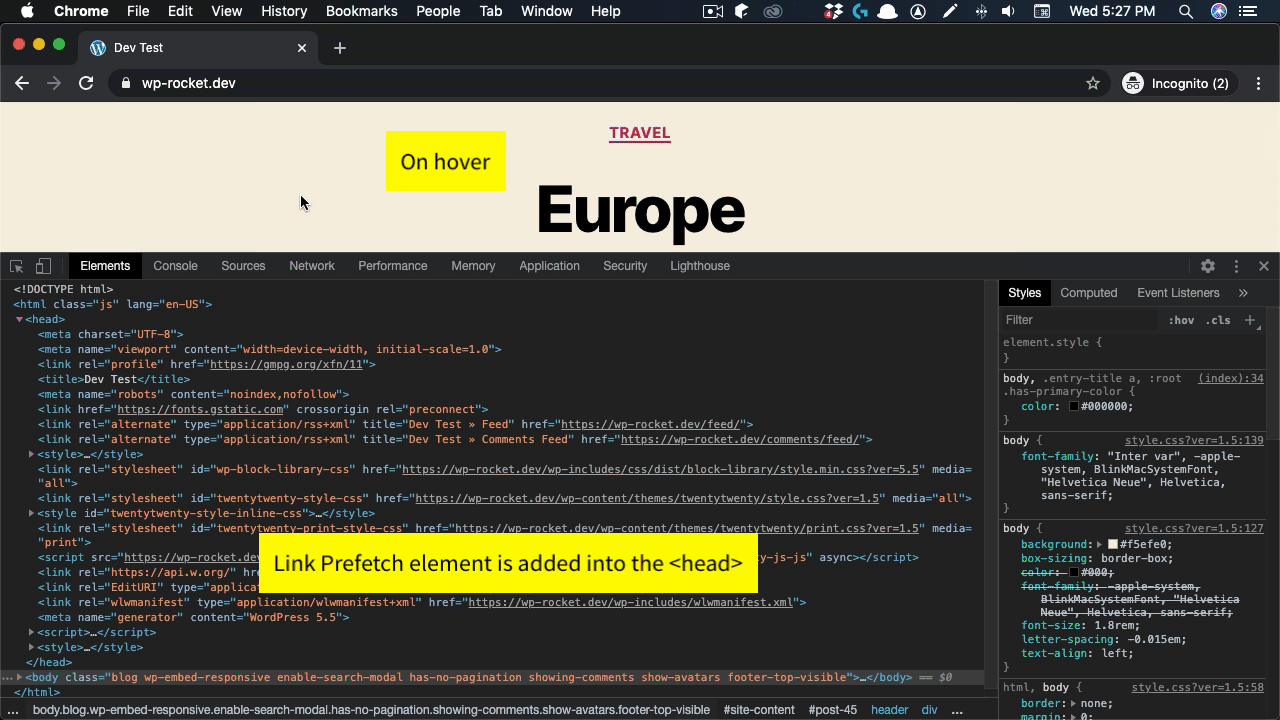Click #post-45 in the breadcrumb bar
Screen dimensions: 1280x720
pos(833,710)
